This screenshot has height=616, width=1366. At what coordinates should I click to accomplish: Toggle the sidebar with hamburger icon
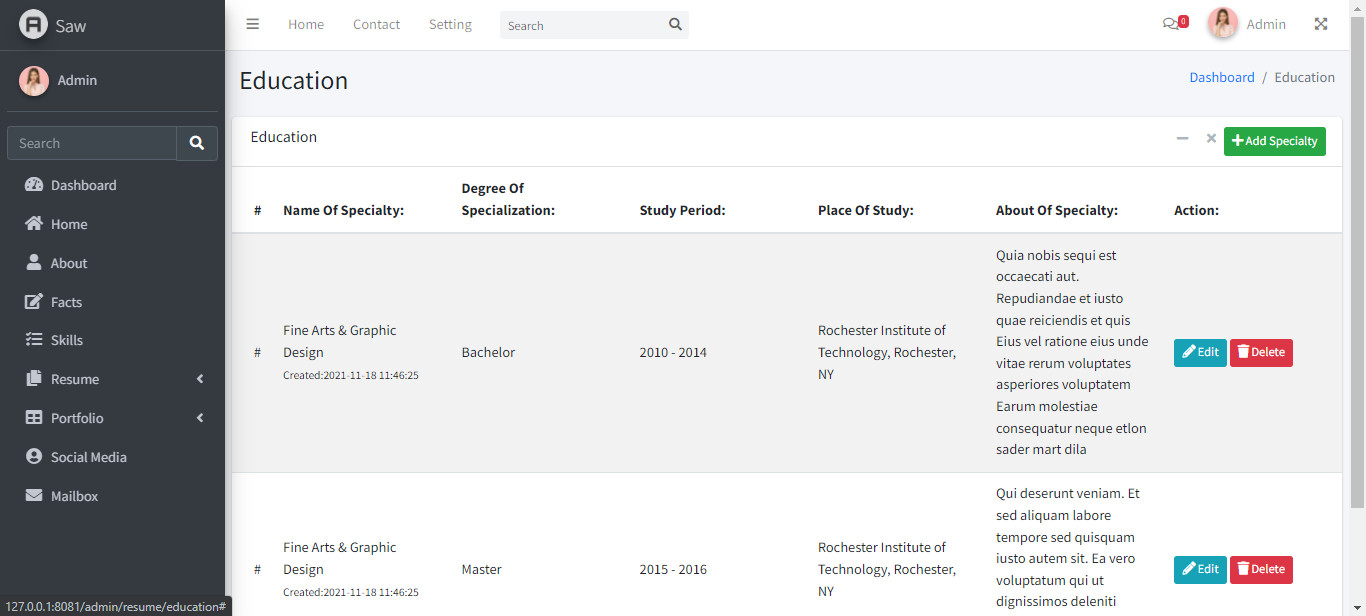pyautogui.click(x=253, y=24)
